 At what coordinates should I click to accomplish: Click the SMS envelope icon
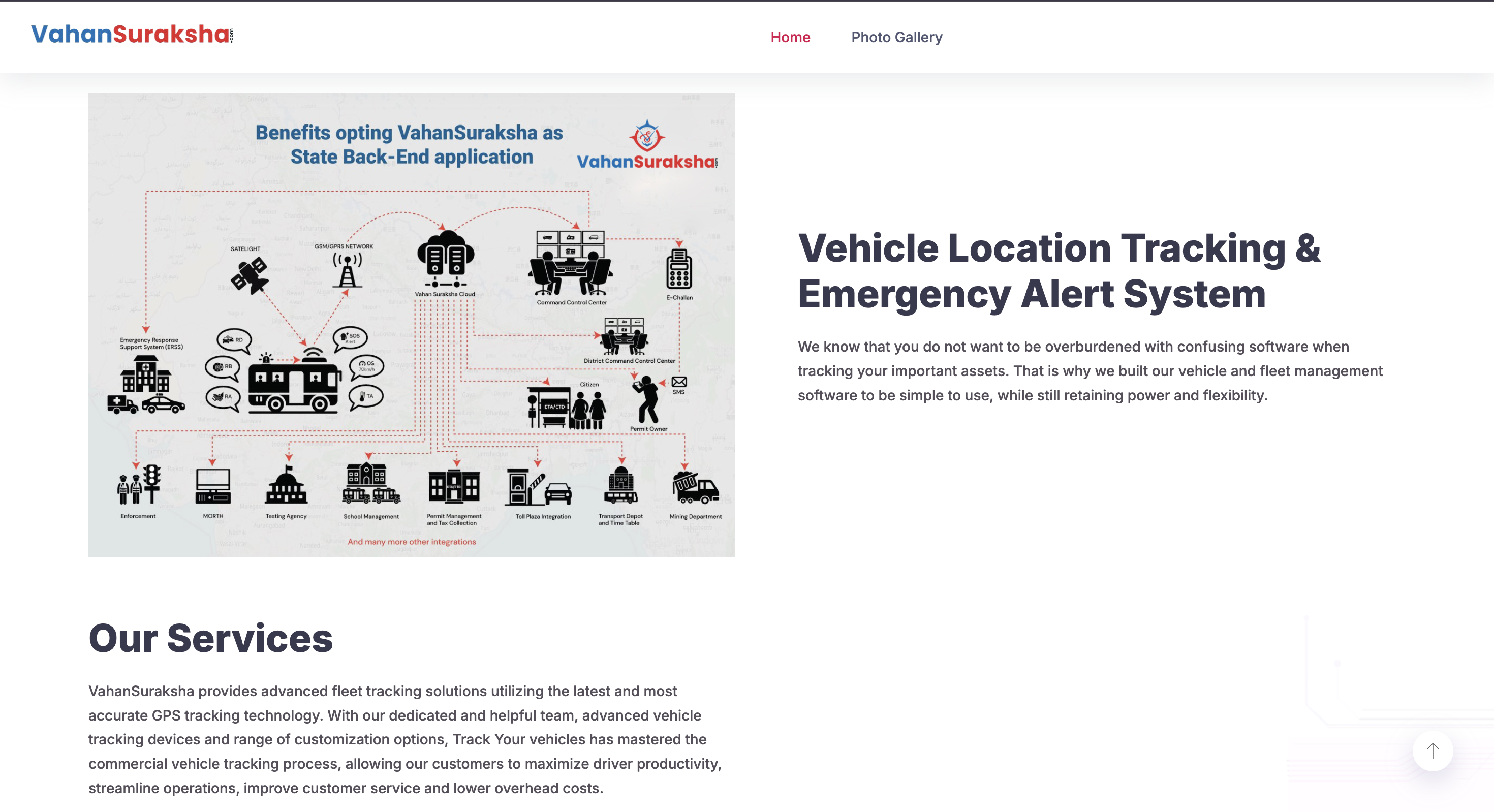pyautogui.click(x=679, y=382)
